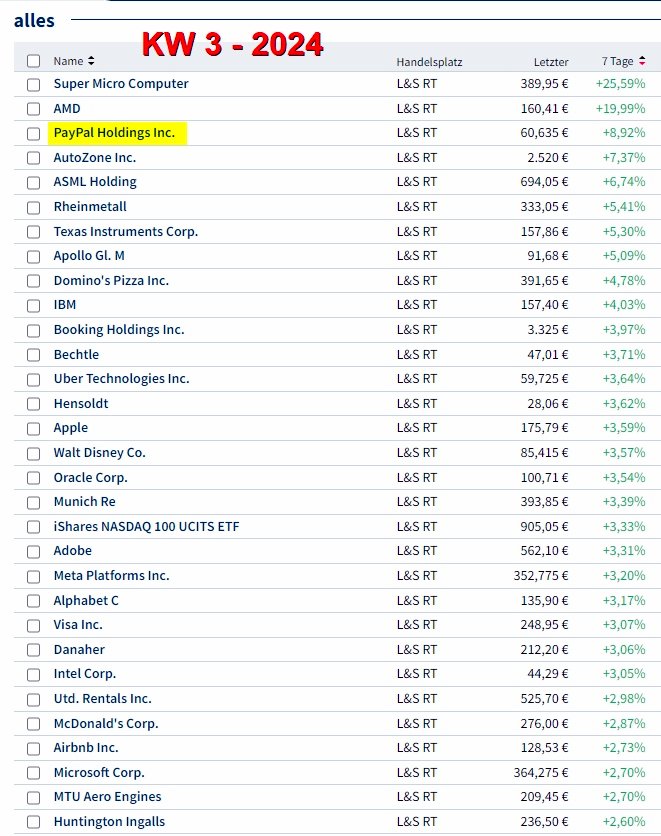This screenshot has height=836, width=661.
Task: Click the Name column header label
Action: click(x=68, y=61)
